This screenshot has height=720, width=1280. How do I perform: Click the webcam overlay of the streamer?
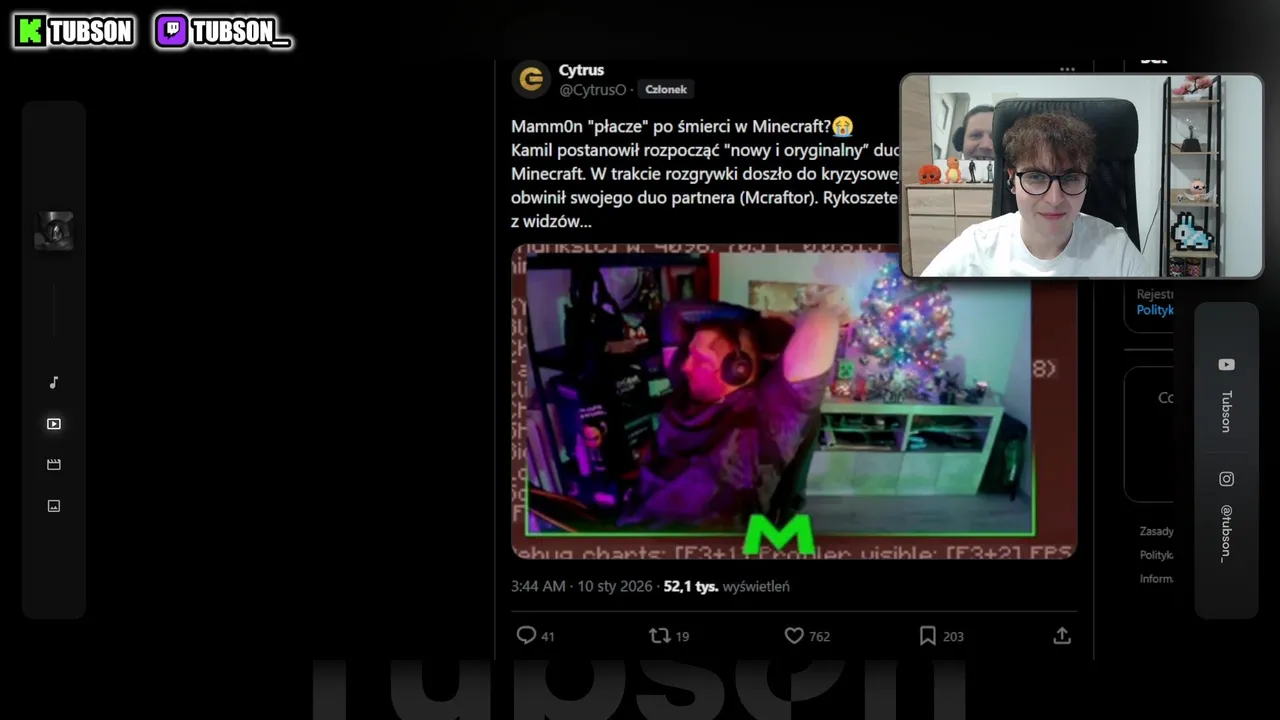coord(1082,176)
